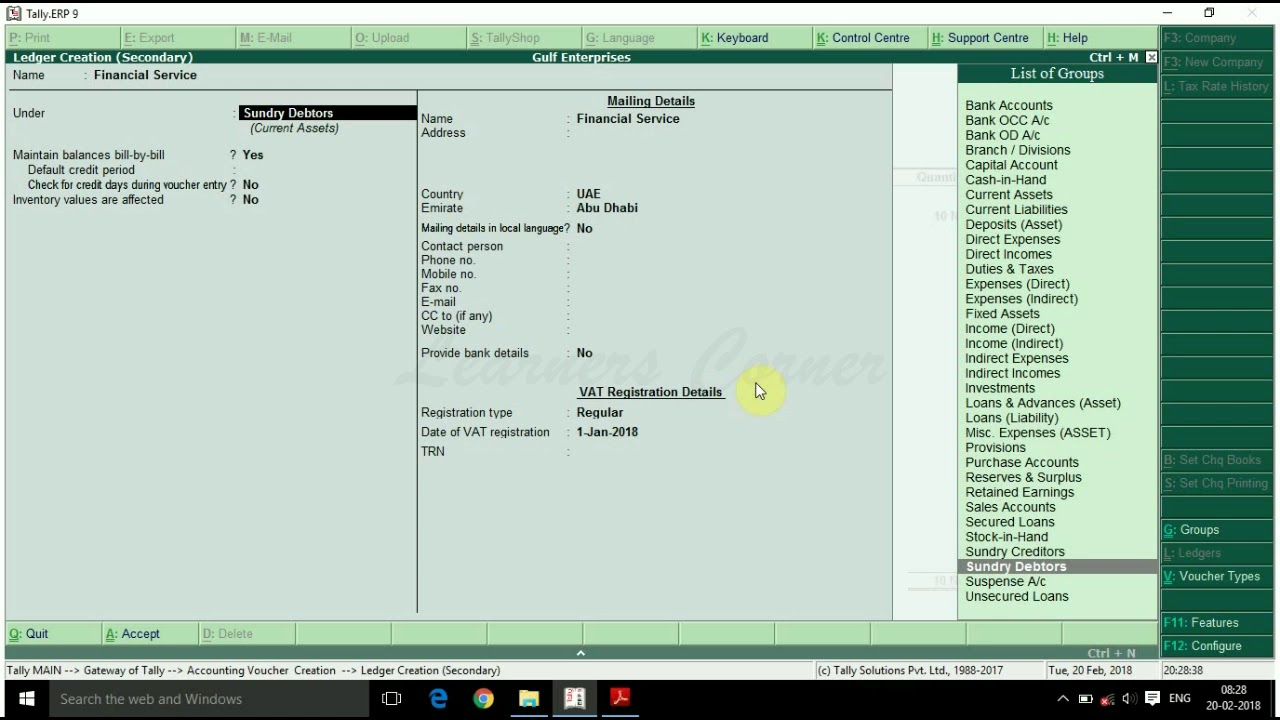Open volume control in system tray
This screenshot has width=1280, height=720.
[1129, 699]
